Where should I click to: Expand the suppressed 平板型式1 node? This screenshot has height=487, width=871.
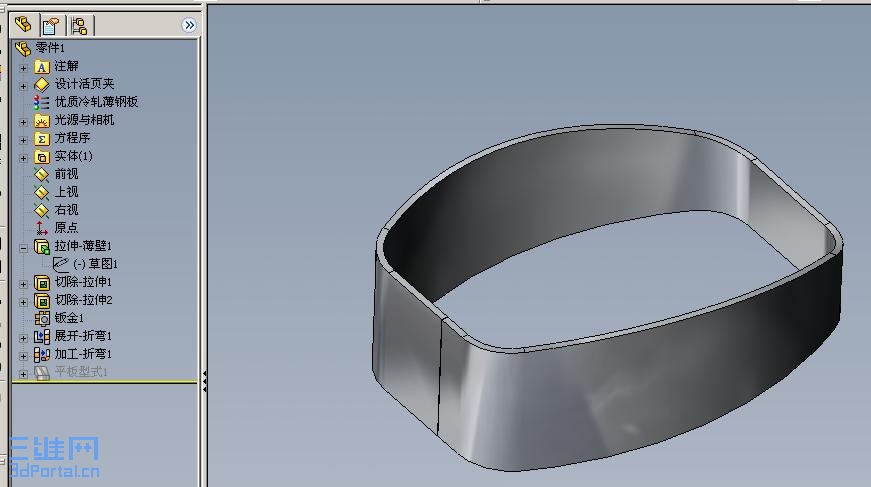coord(23,374)
